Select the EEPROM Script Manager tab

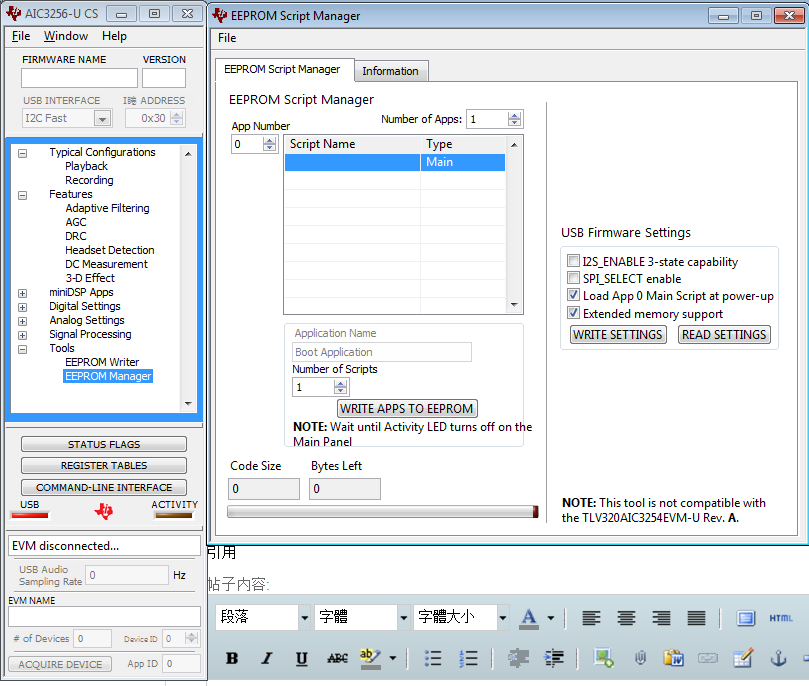(x=282, y=69)
